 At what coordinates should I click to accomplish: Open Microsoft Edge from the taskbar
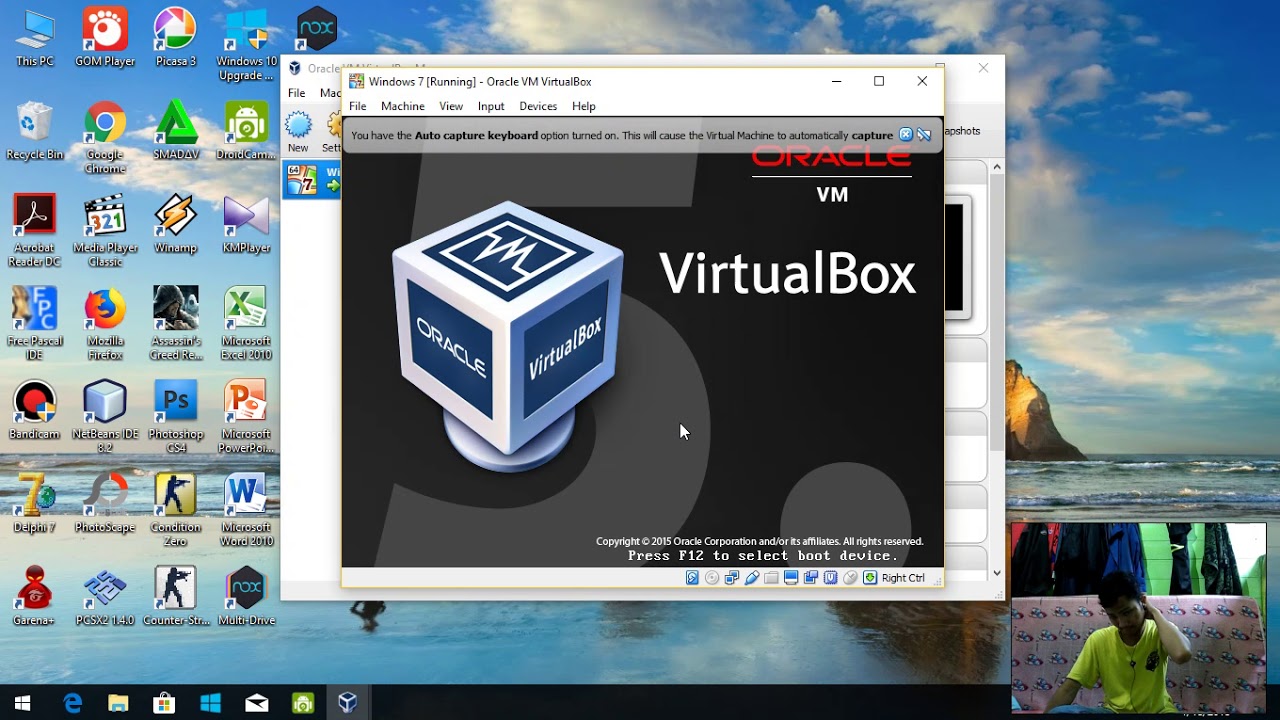click(72, 703)
